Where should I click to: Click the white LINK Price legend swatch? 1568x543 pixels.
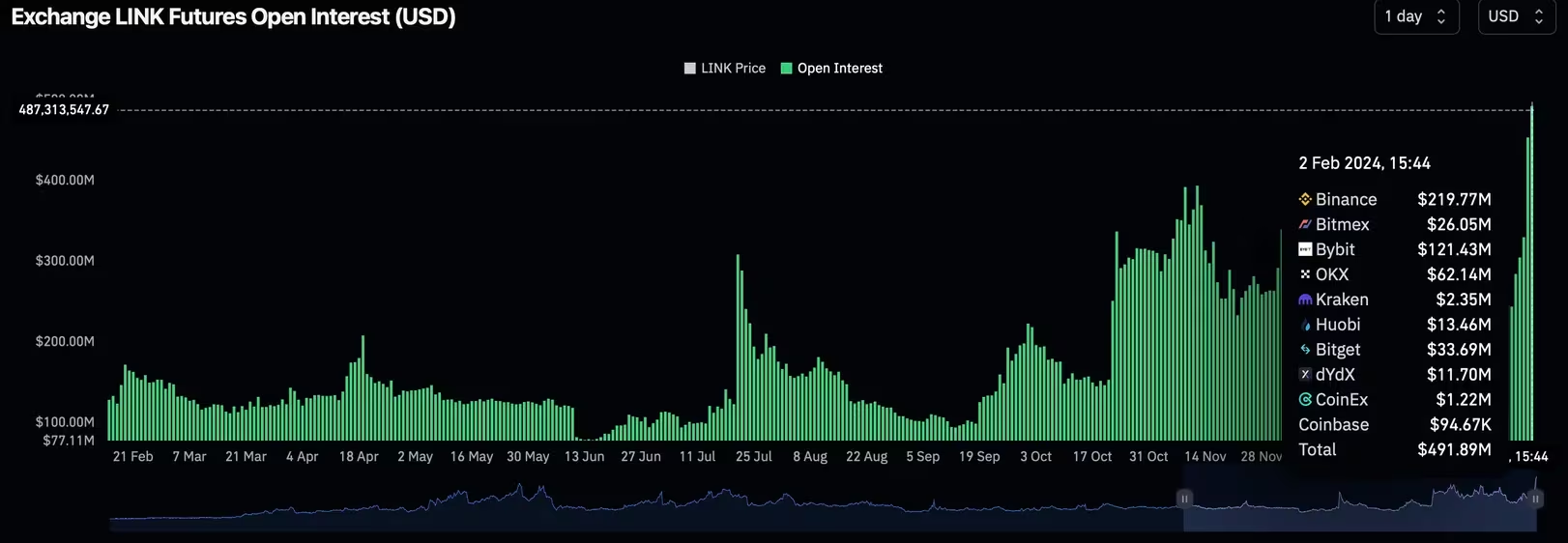click(690, 69)
